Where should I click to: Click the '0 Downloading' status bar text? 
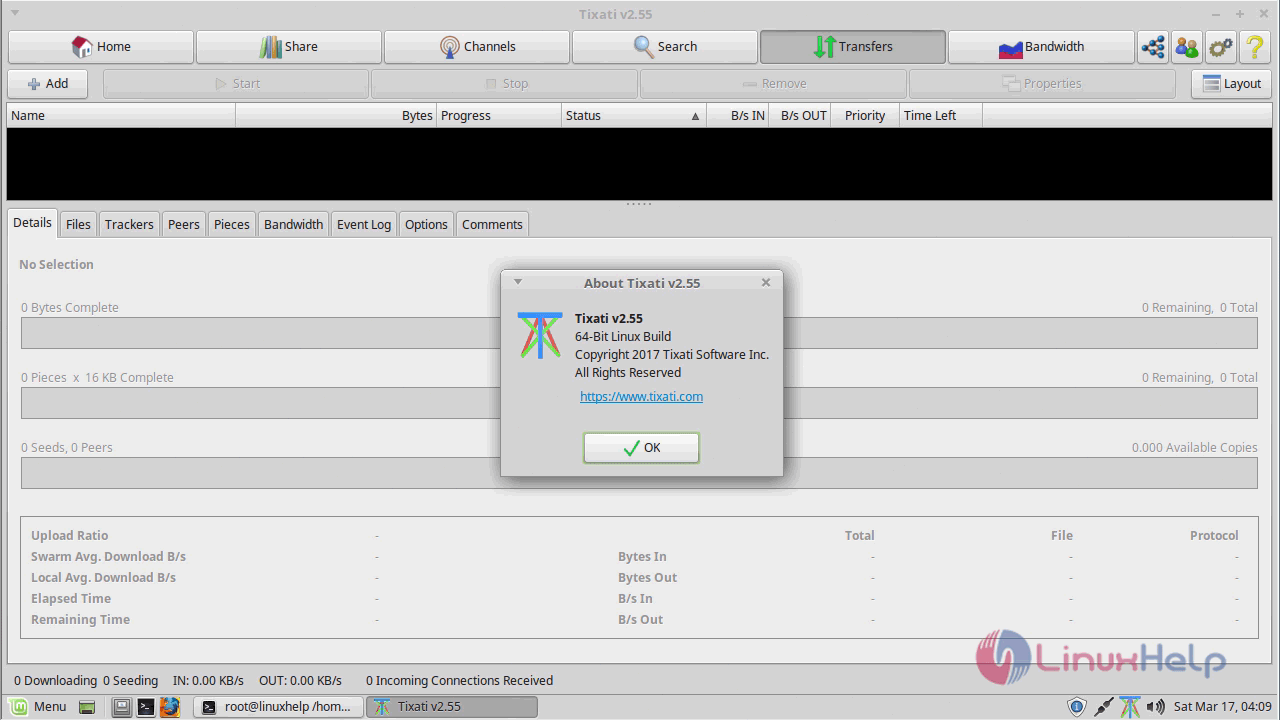pyautogui.click(x=56, y=681)
